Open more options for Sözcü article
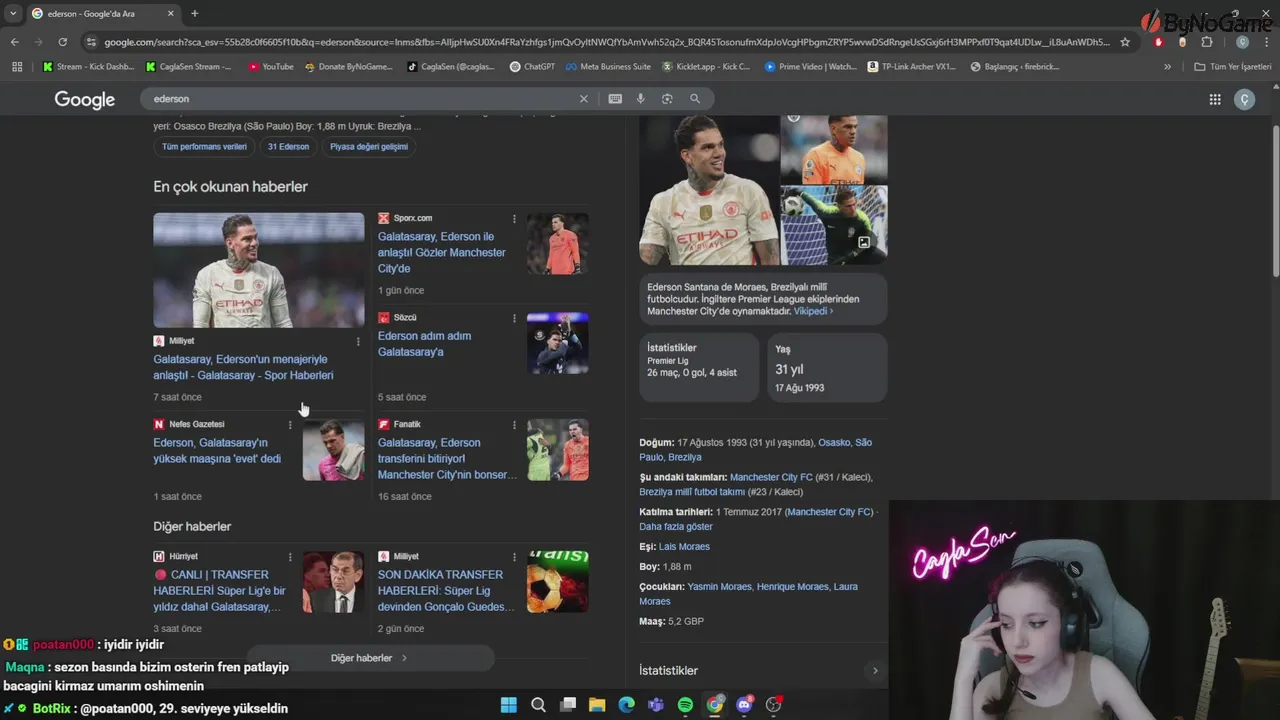The height and width of the screenshot is (720, 1280). (x=514, y=318)
